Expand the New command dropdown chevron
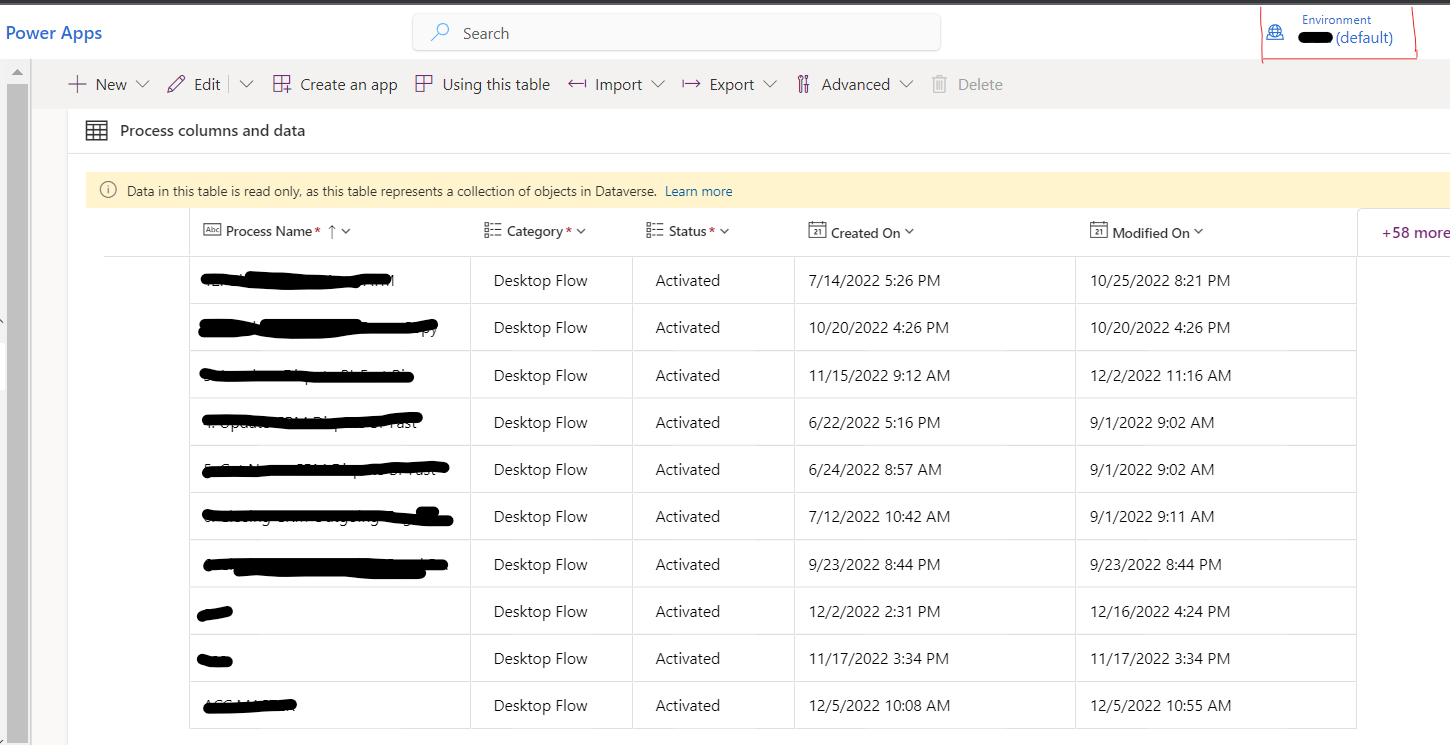Screen dimensions: 1450x745 pyautogui.click(x=142, y=84)
